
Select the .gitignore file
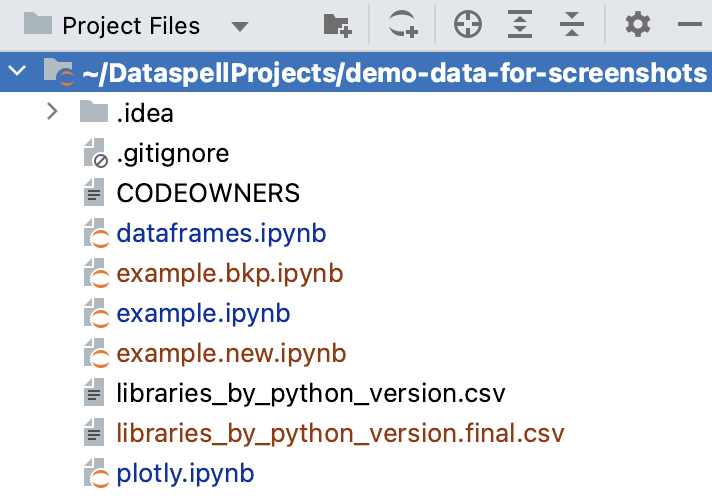pyautogui.click(x=172, y=153)
